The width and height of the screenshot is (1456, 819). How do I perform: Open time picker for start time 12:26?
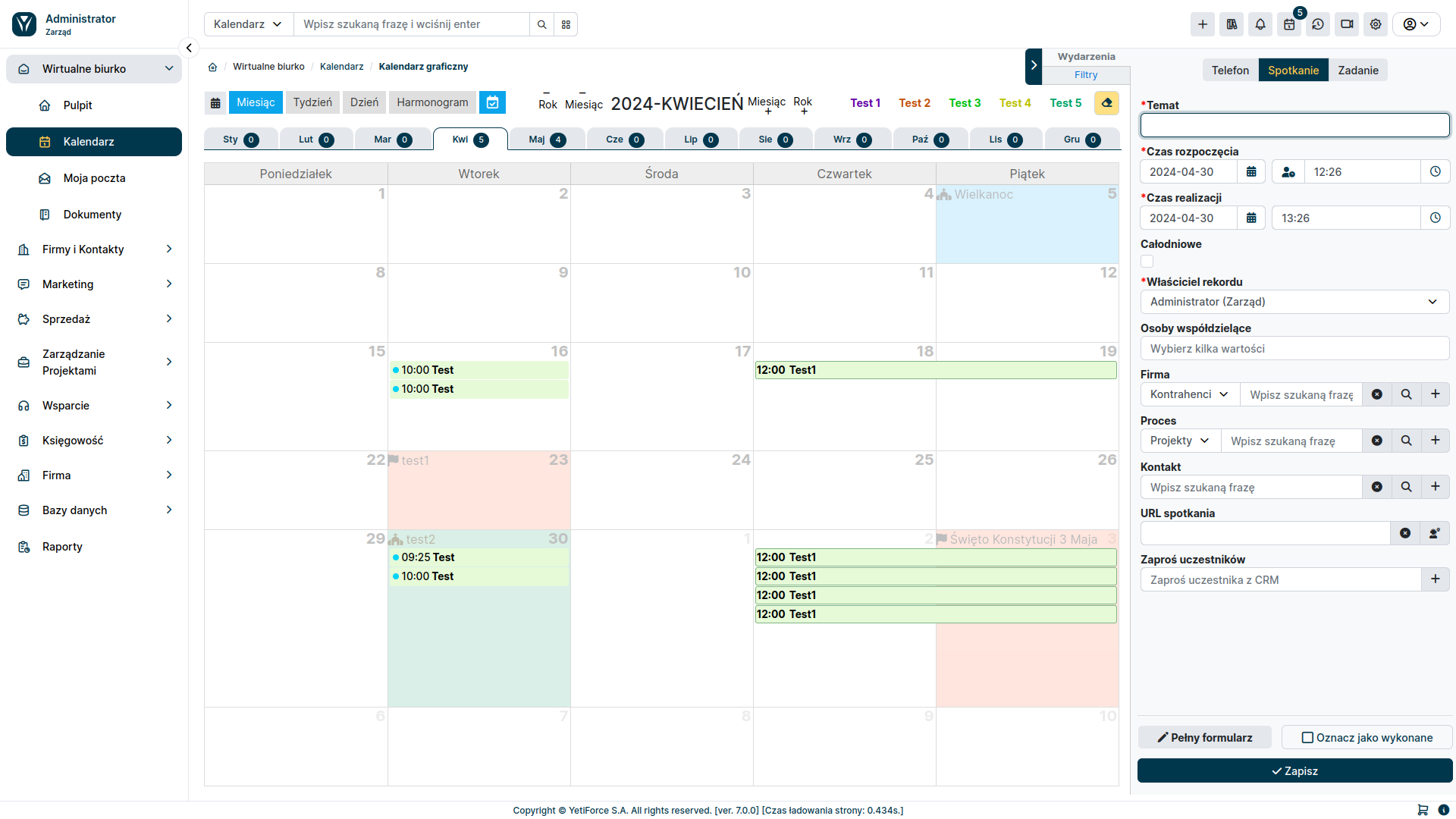(x=1436, y=172)
